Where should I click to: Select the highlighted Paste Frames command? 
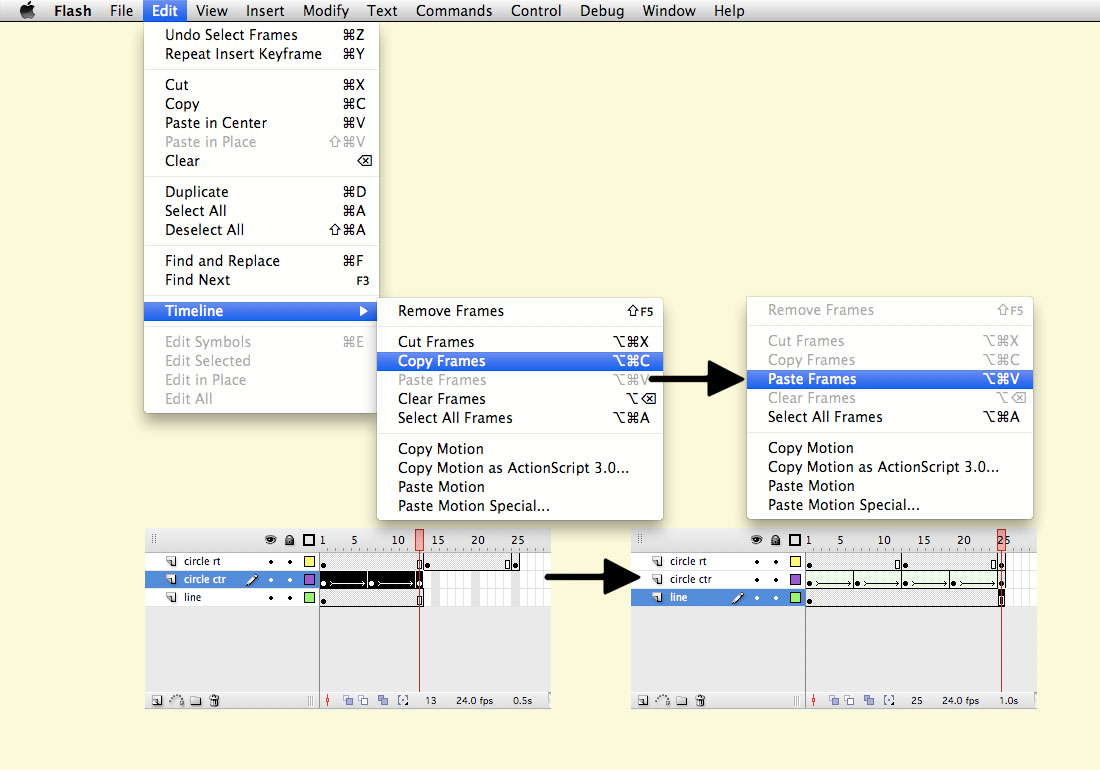point(812,379)
